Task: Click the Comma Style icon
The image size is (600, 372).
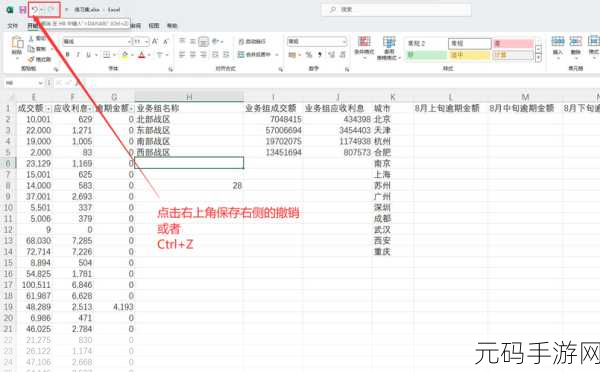Action: [x=320, y=55]
